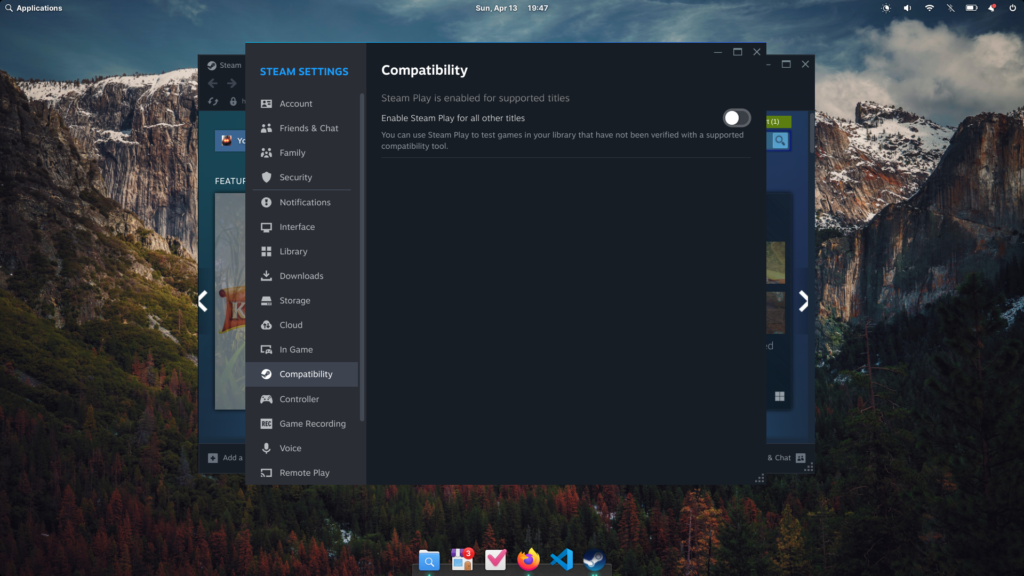
Task: Launch Firefox from the dock
Action: coord(528,560)
